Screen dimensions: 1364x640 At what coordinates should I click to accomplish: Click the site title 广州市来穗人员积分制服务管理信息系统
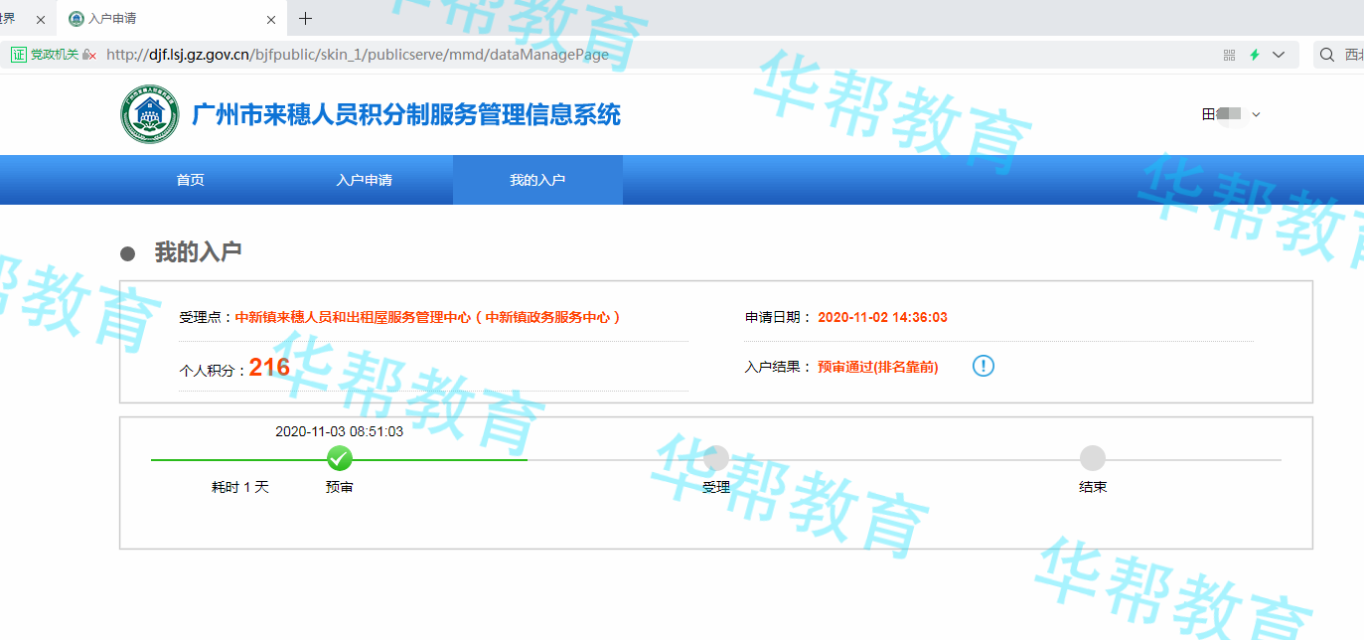406,114
